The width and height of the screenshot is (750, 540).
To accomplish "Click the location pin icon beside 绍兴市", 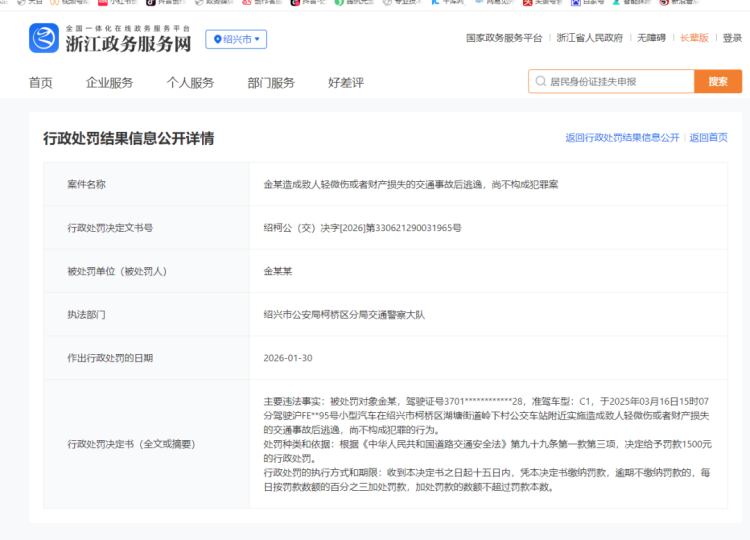I will (x=217, y=40).
